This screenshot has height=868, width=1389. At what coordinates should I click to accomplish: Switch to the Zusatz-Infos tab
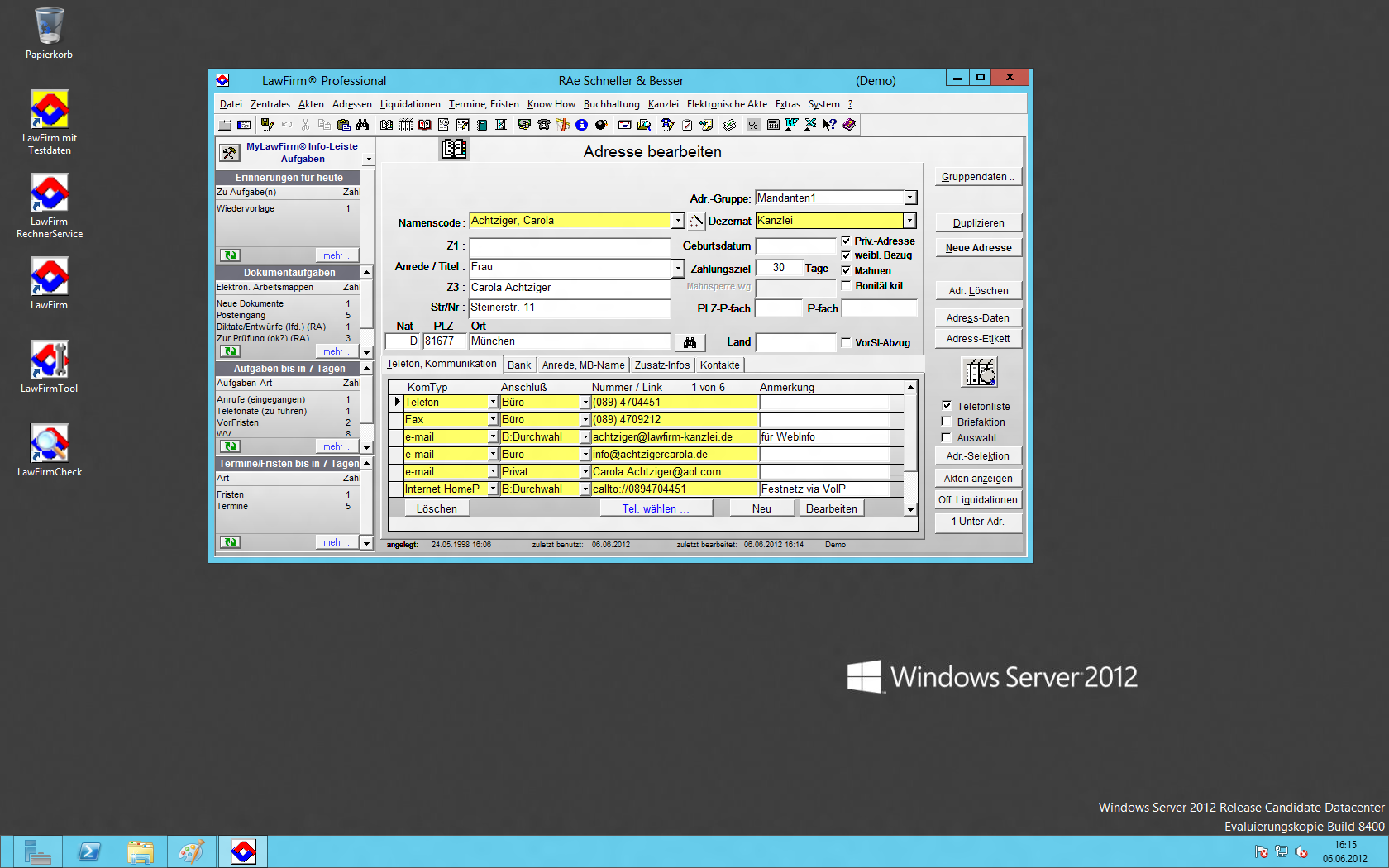[x=661, y=365]
